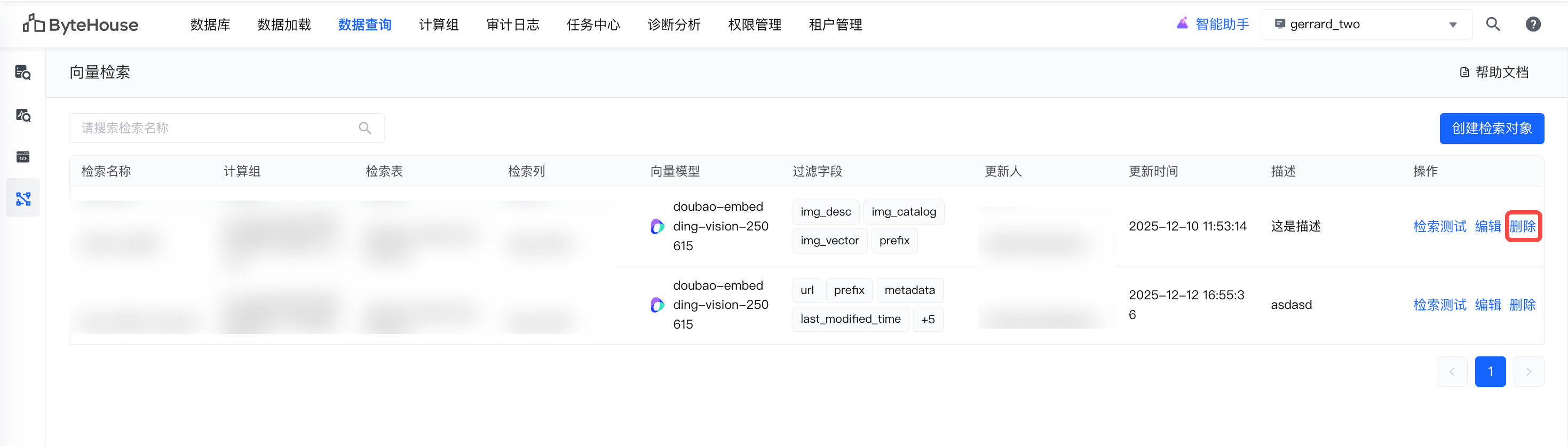Image resolution: width=1568 pixels, height=446 pixels.
Task: Click the img_catalog filter tag
Action: point(904,212)
